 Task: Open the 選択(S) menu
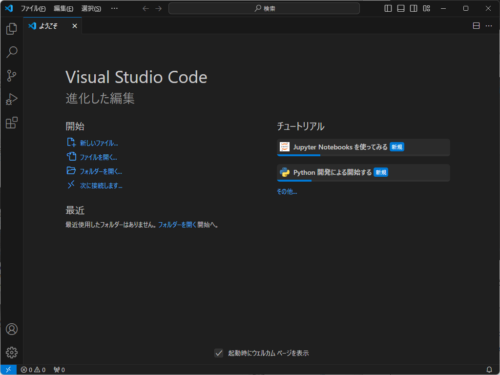[x=91, y=8]
